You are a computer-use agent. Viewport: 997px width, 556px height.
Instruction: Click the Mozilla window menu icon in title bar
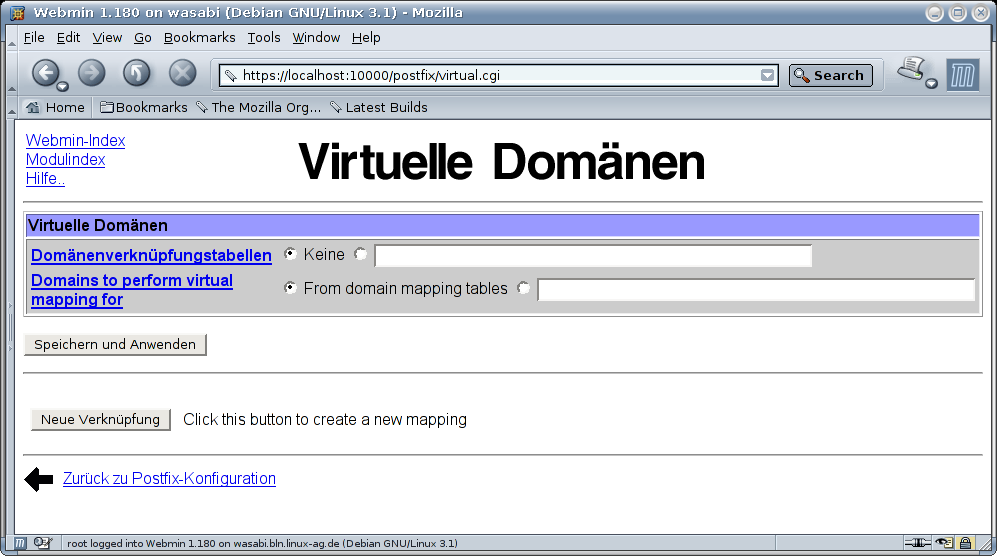click(17, 13)
